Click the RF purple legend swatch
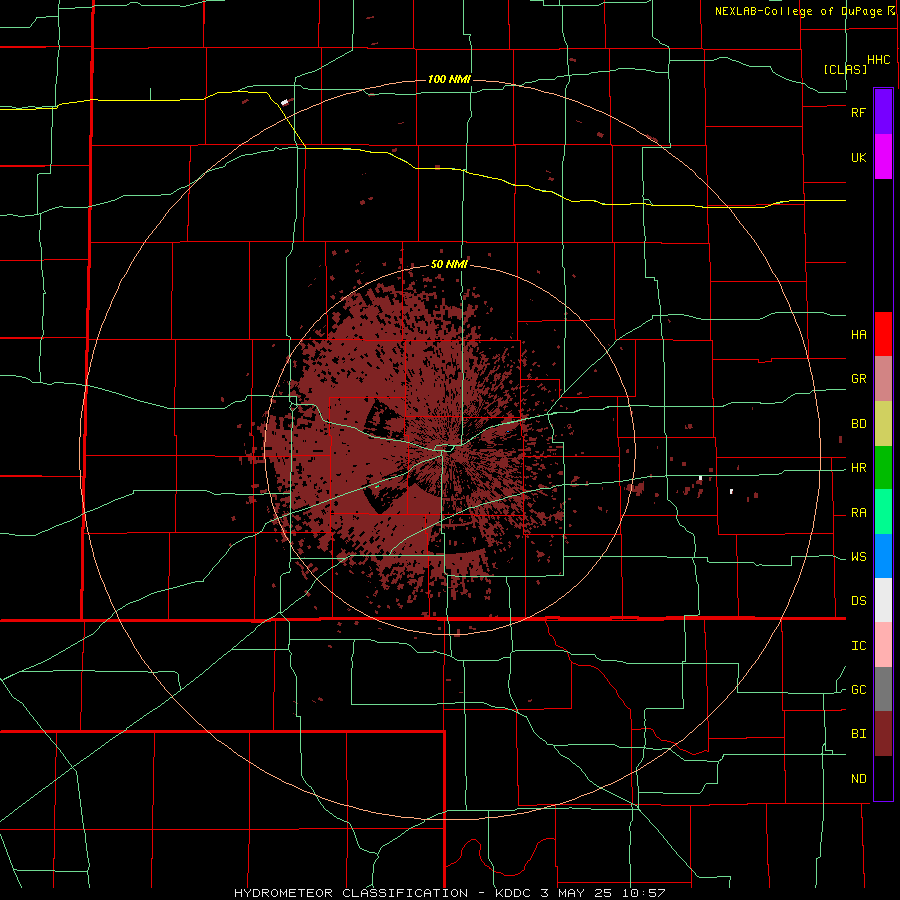The height and width of the screenshot is (900, 900). click(x=883, y=112)
